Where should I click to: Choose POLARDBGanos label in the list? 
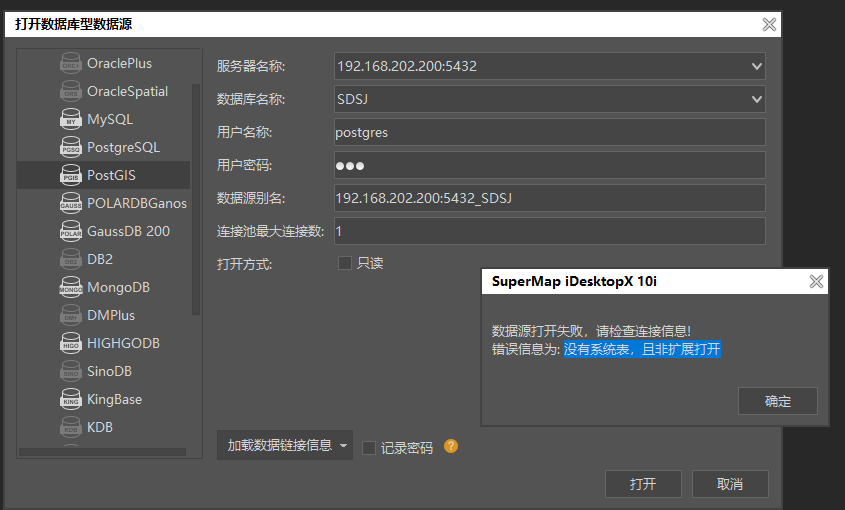pyautogui.click(x=137, y=203)
